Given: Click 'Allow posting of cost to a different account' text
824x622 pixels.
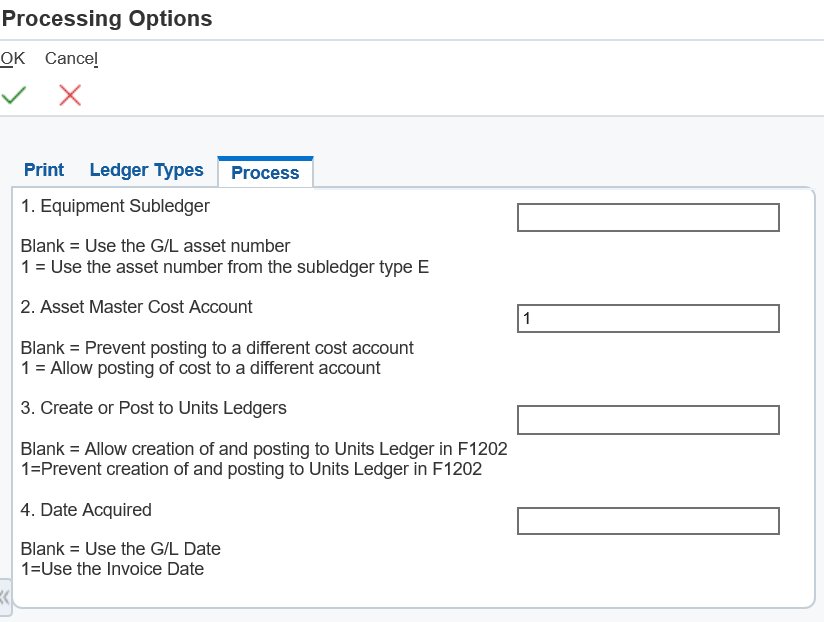Looking at the screenshot, I should (x=215, y=368).
